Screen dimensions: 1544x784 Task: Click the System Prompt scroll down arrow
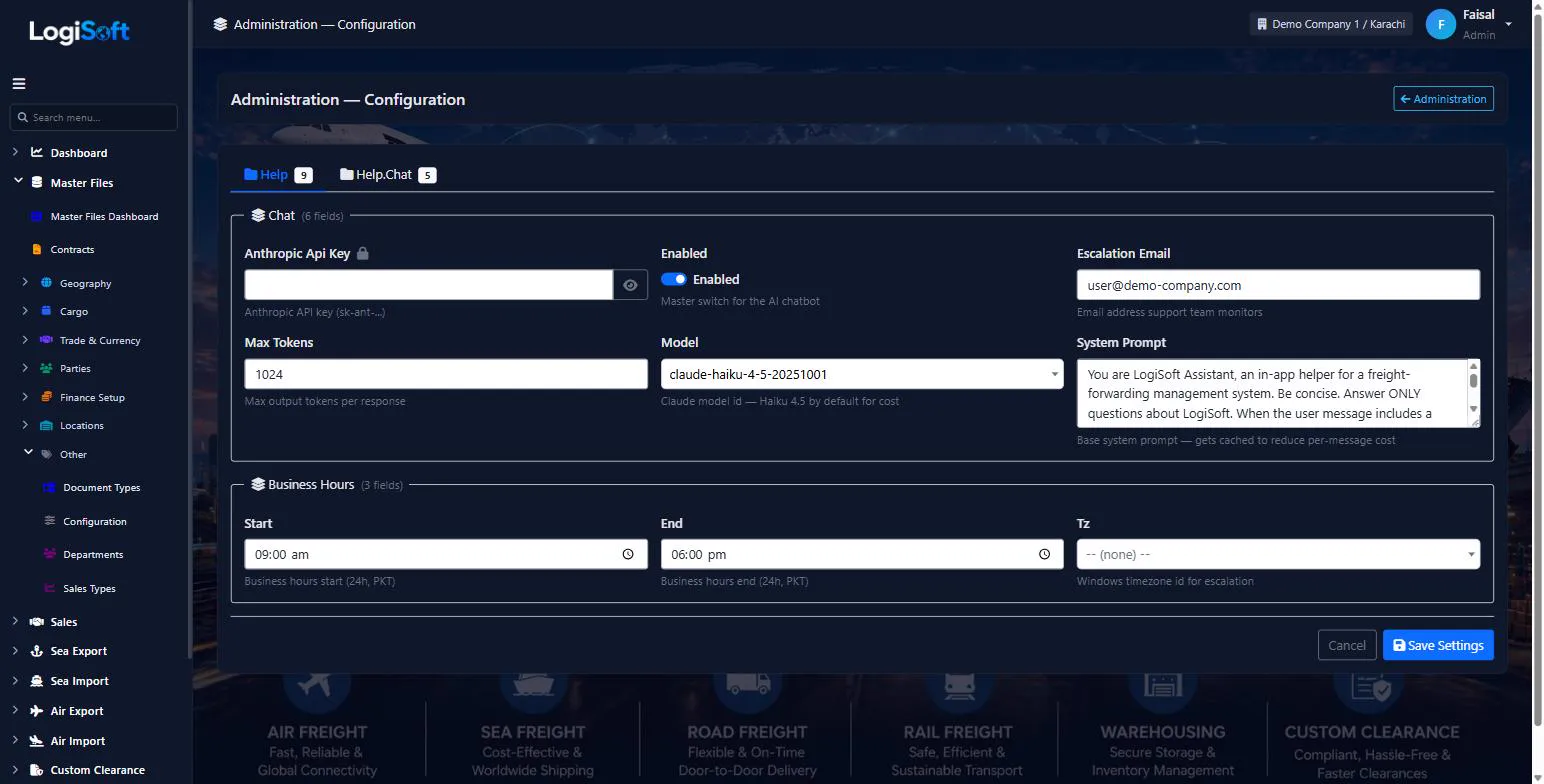tap(1473, 410)
